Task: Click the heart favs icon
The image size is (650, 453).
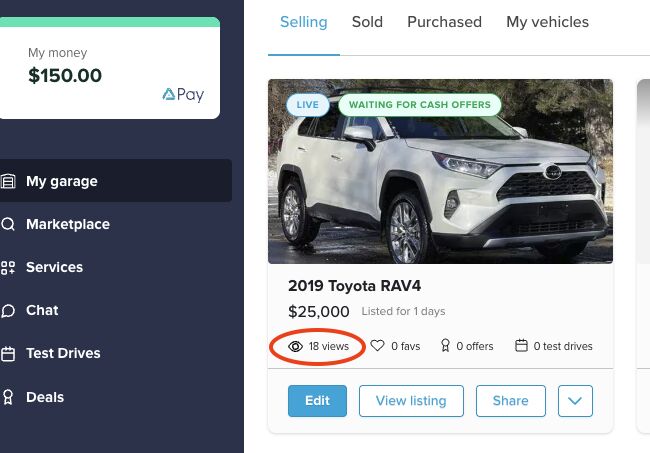Action: tap(377, 346)
